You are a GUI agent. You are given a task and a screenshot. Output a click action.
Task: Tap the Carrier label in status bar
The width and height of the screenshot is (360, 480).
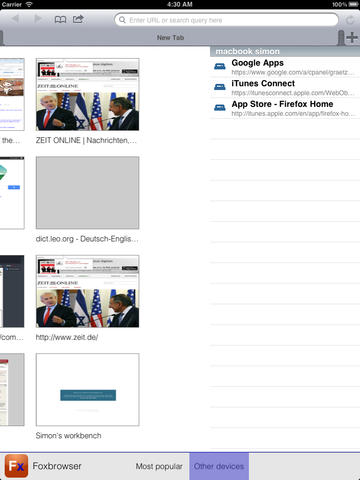click(x=12, y=4)
